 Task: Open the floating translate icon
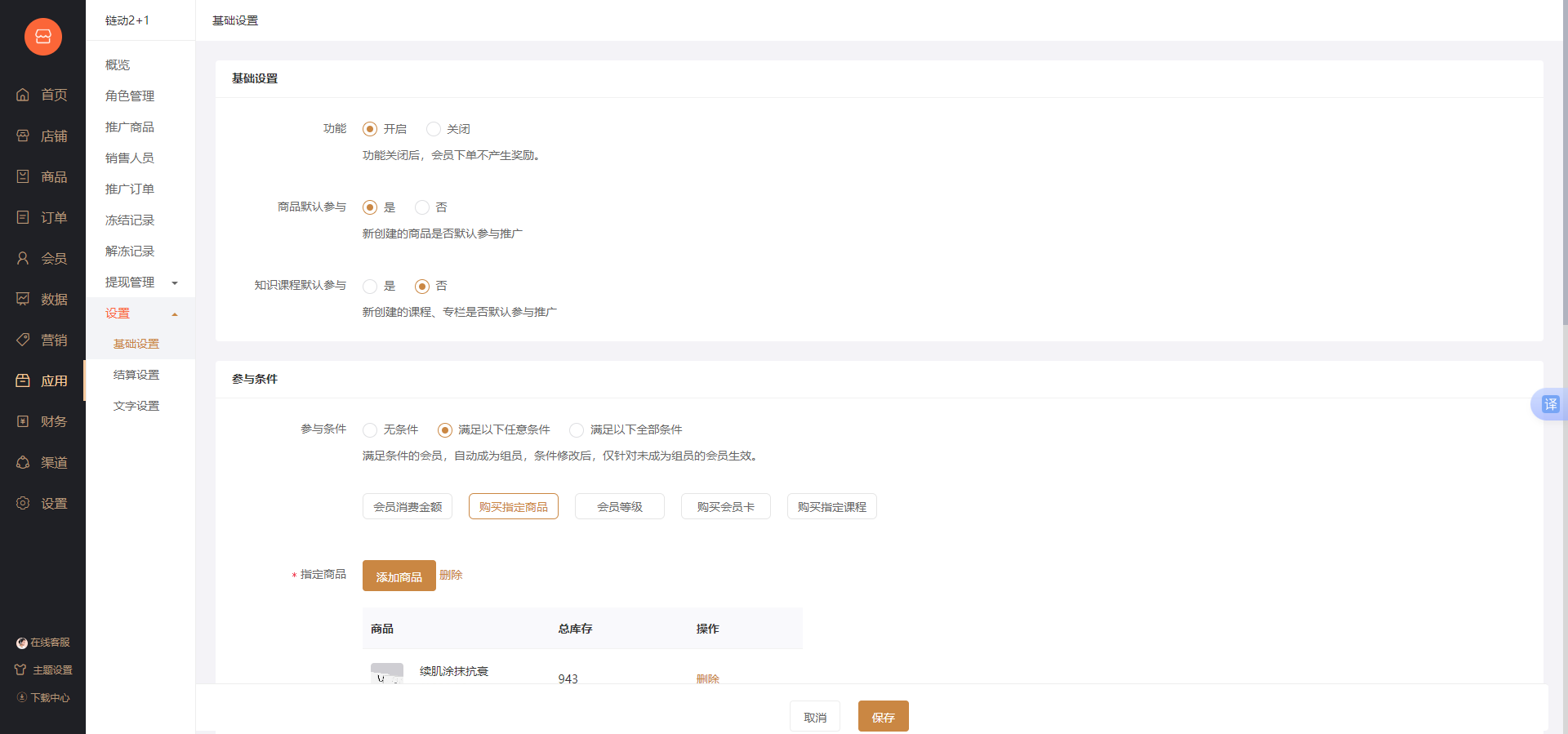[x=1549, y=404]
